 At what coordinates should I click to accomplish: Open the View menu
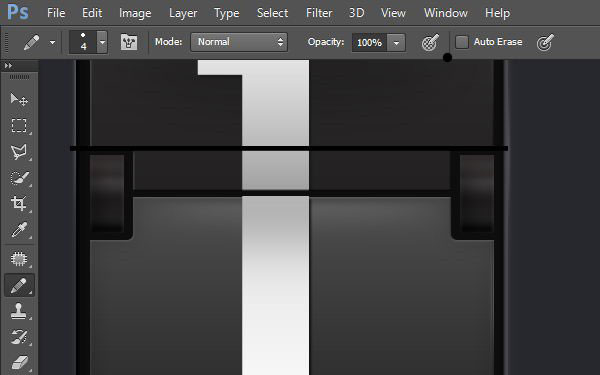(x=393, y=13)
